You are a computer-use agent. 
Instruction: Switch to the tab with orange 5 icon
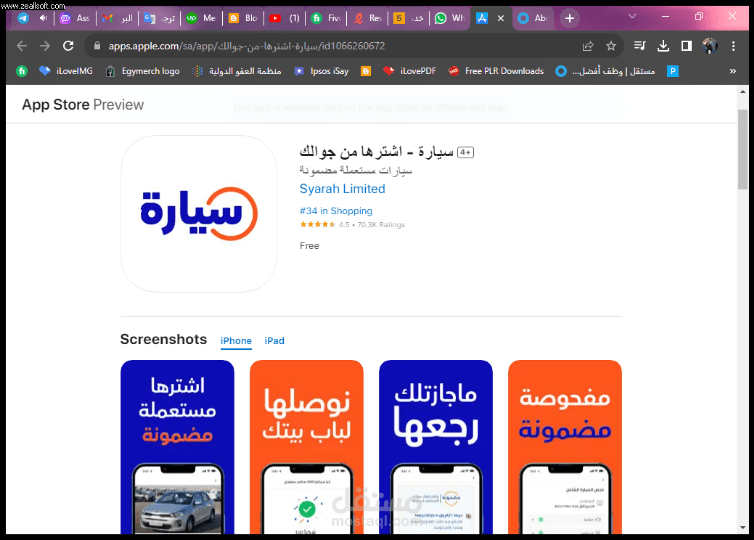tap(409, 18)
